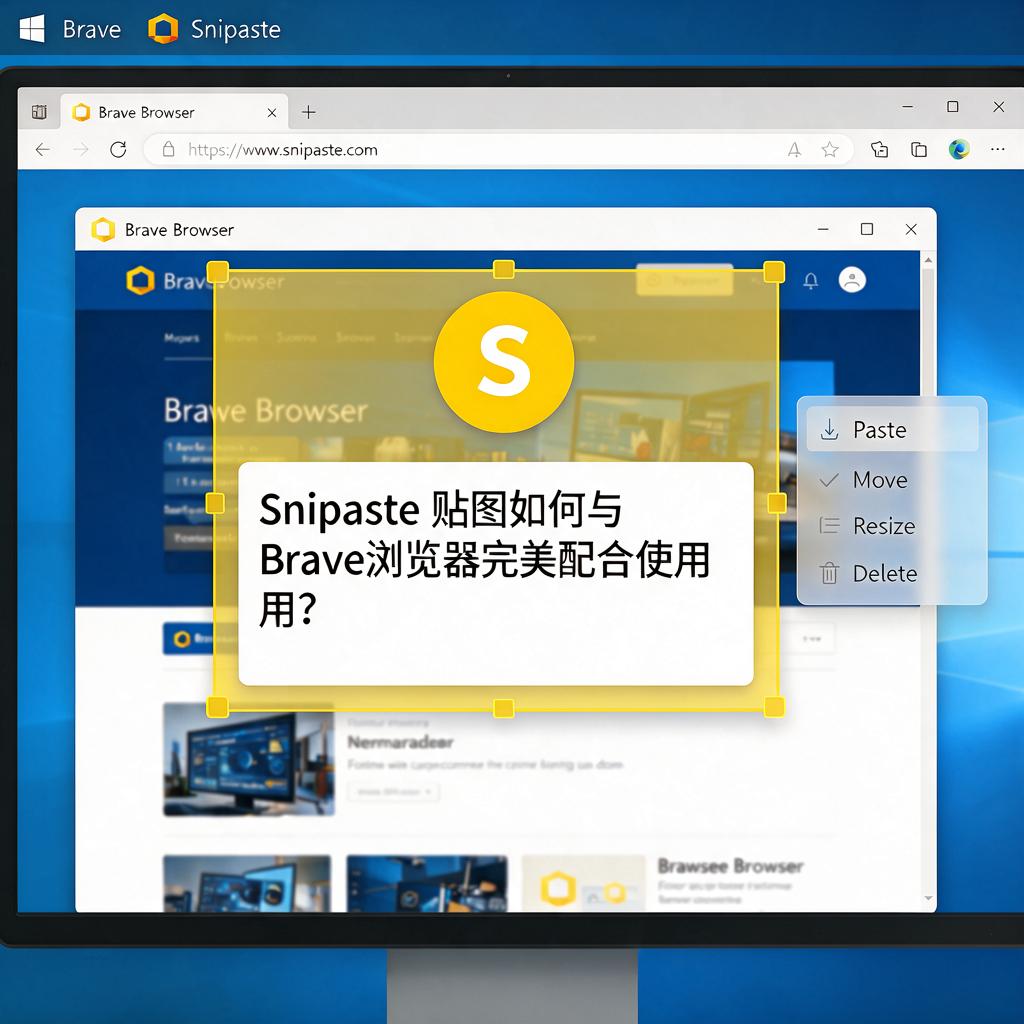
Task: Click the Edge profile icon
Action: click(x=959, y=150)
